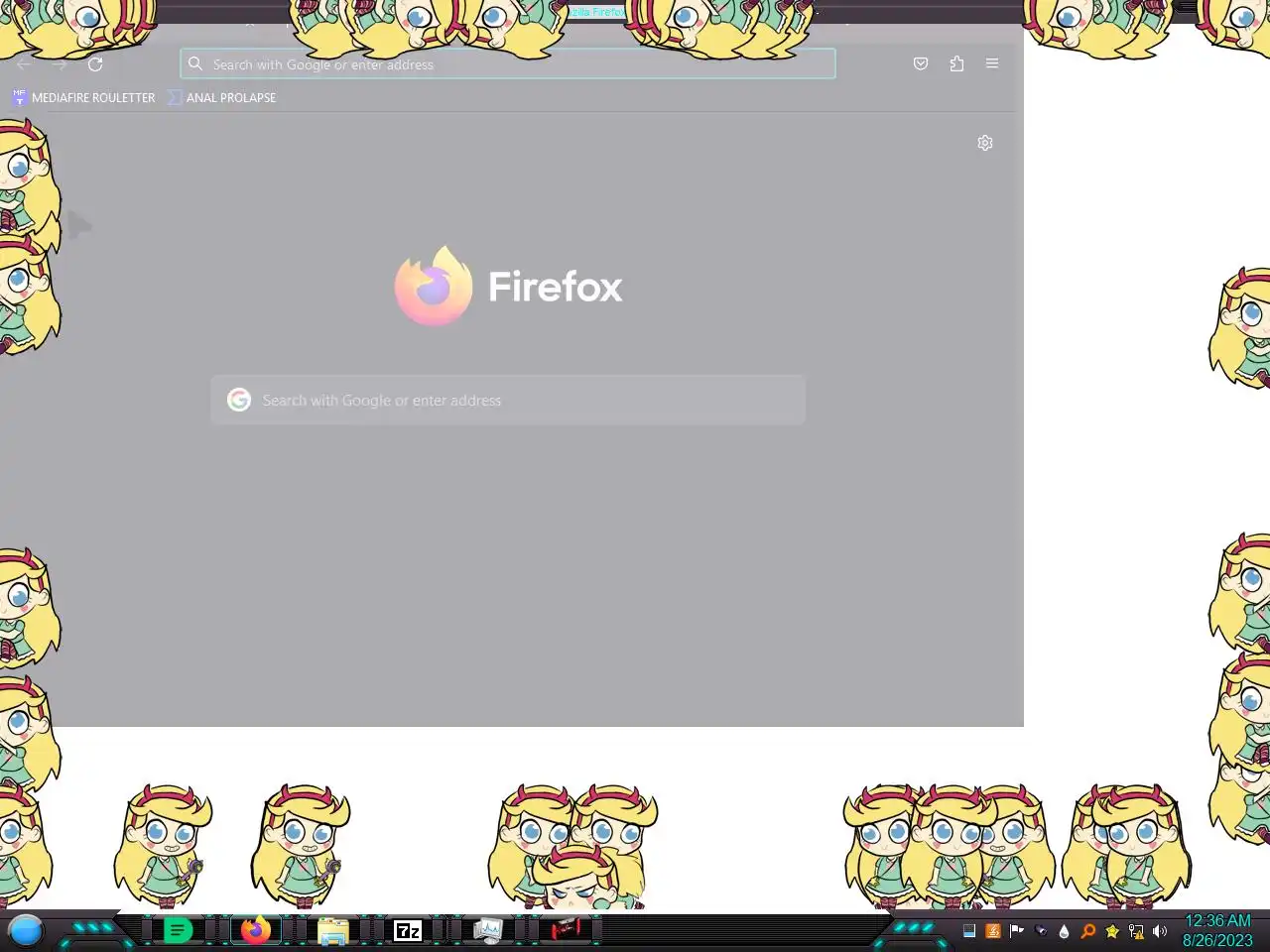The width and height of the screenshot is (1270, 952).
Task: Open the volume speaker tray icon
Action: coord(1160,931)
